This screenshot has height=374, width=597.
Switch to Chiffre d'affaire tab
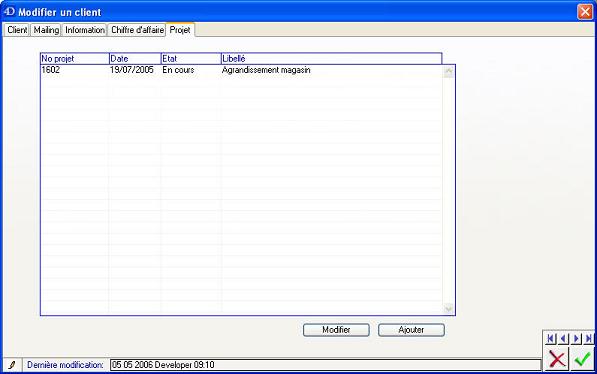137,30
